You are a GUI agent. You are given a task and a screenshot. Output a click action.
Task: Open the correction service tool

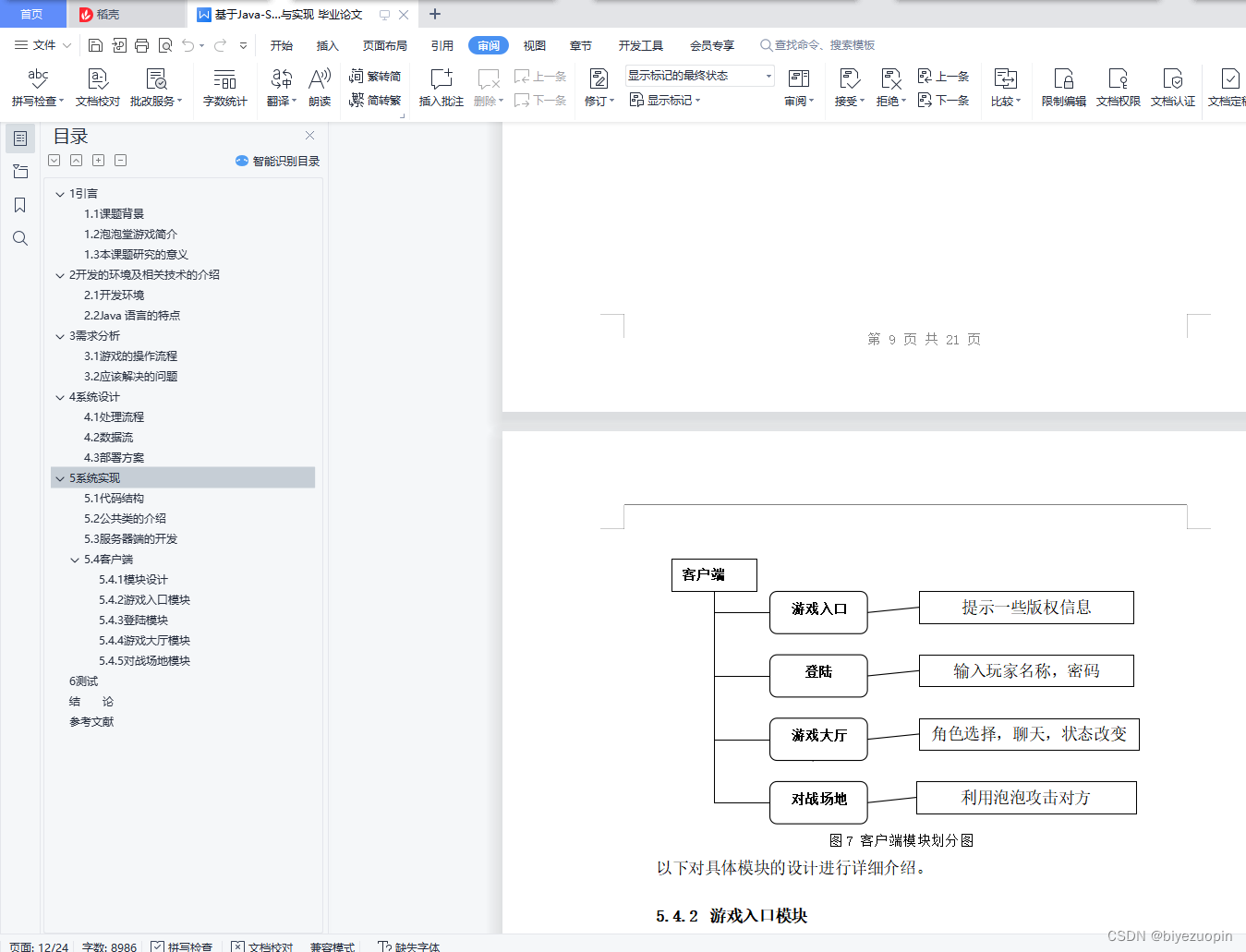(x=156, y=88)
